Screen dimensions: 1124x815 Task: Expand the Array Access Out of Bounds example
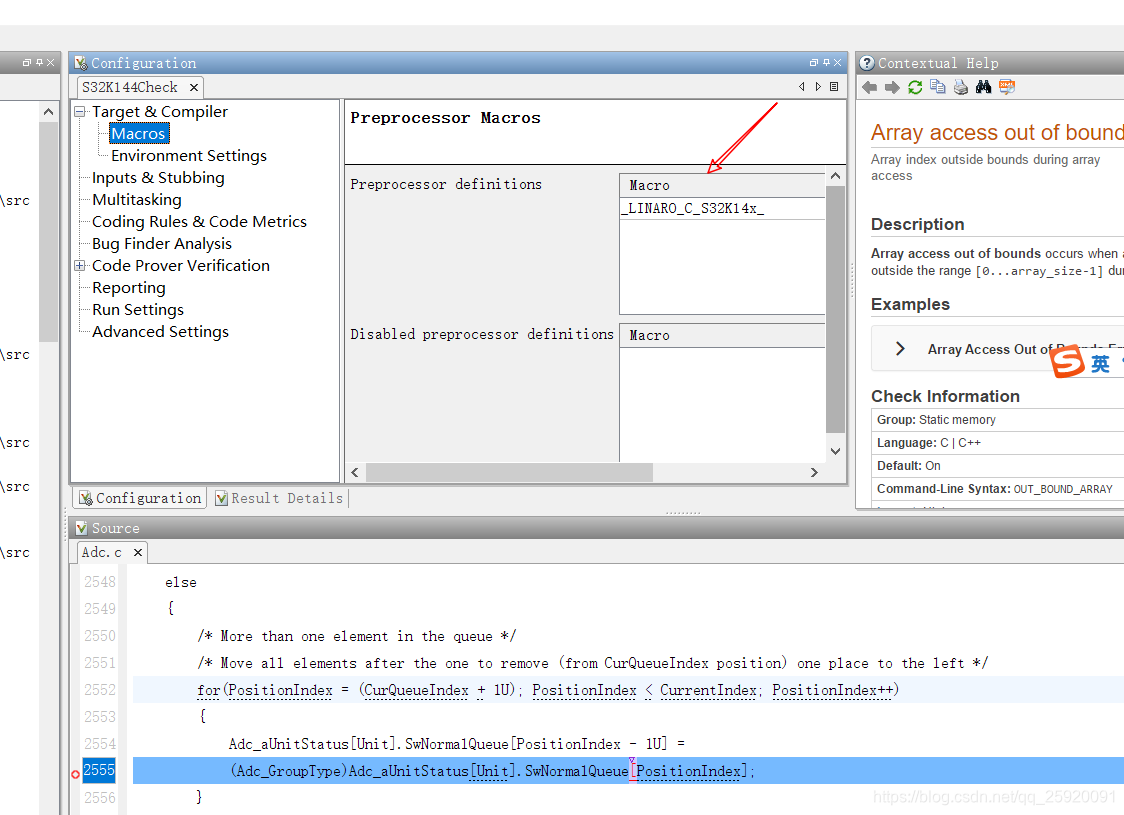pyautogui.click(x=900, y=349)
